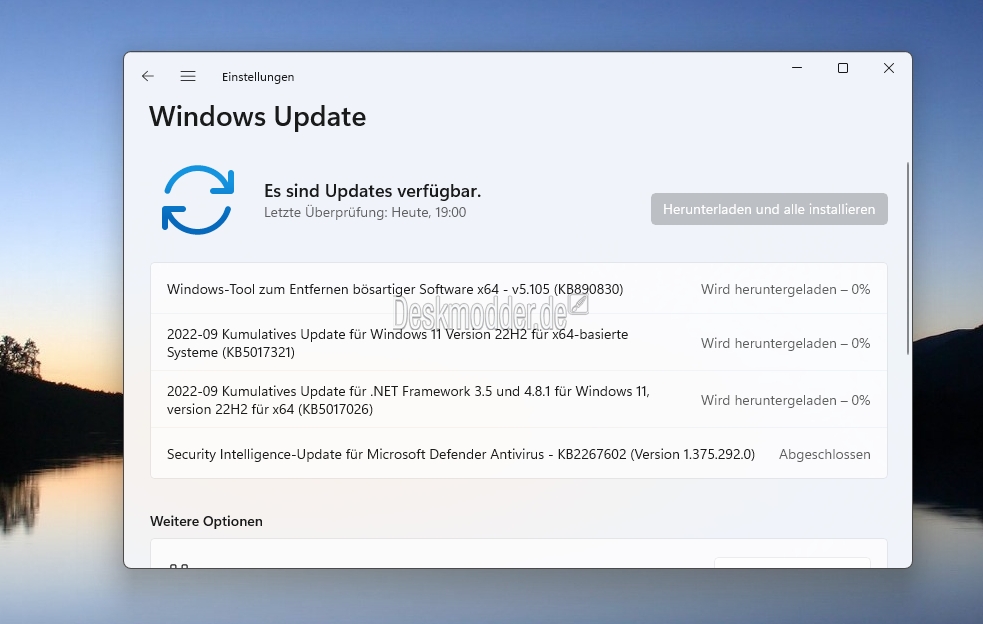Select the KB5017321 cumulative update row
983x624 pixels.
click(518, 343)
